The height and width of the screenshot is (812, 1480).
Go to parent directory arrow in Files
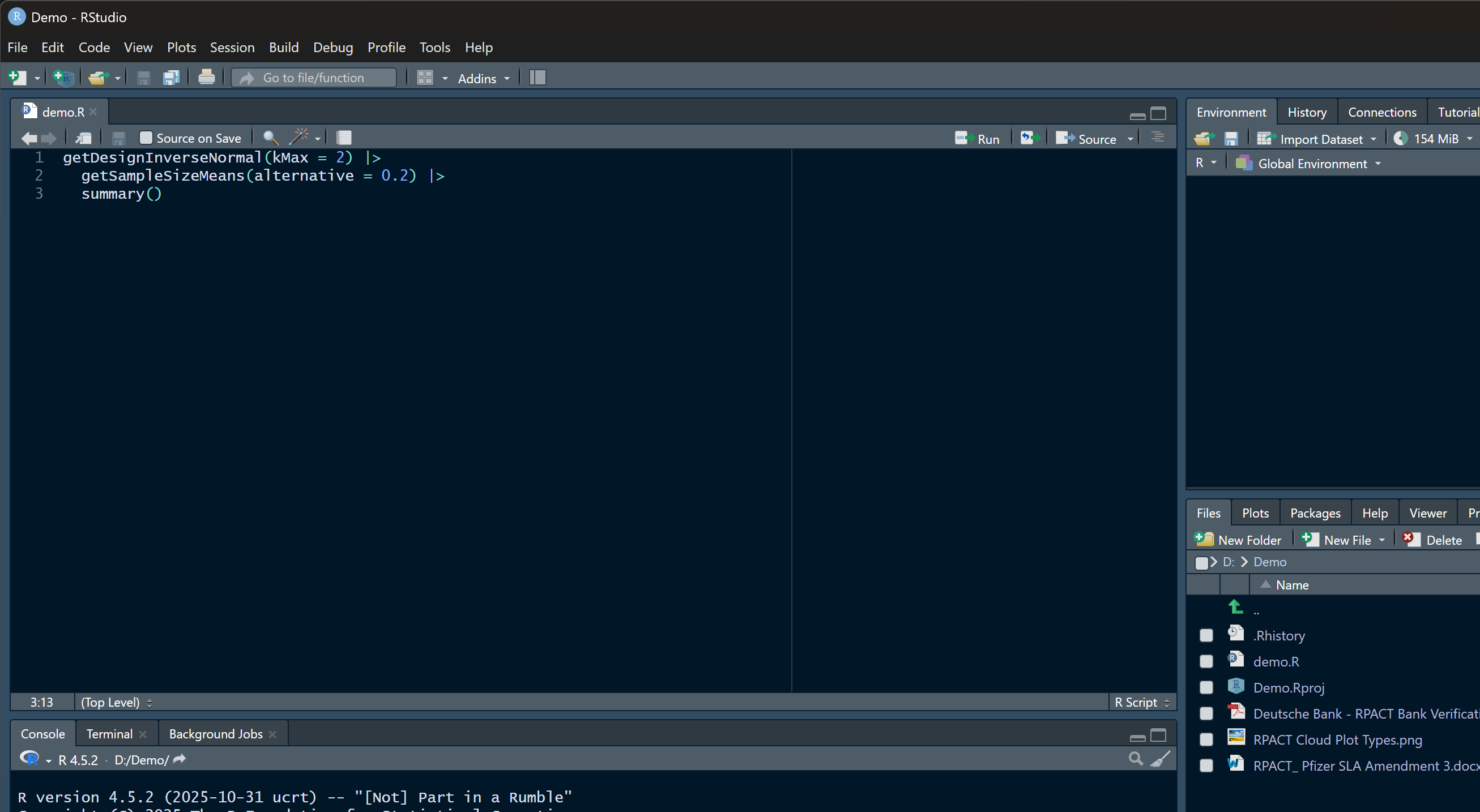pos(1235,607)
